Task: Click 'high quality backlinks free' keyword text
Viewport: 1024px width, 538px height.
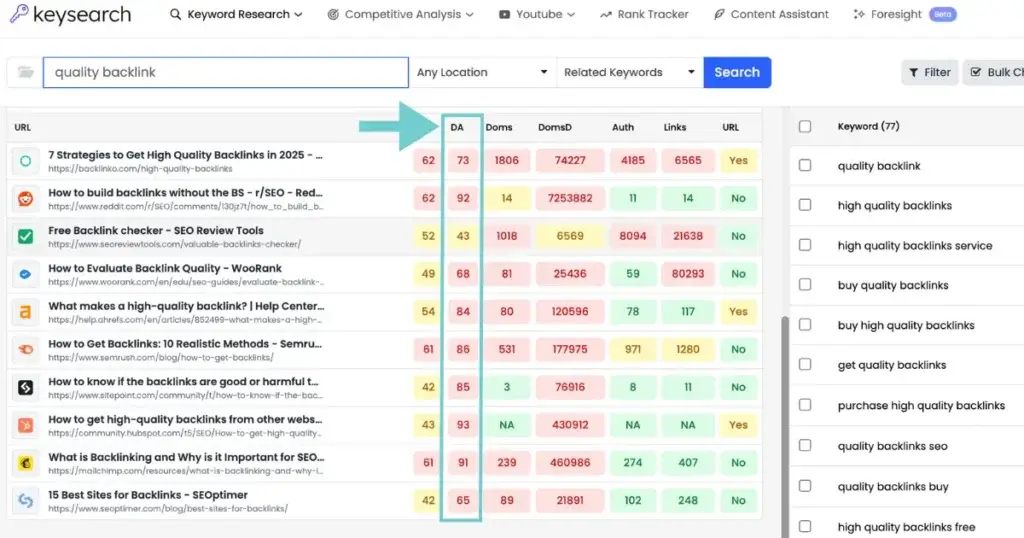Action: click(906, 527)
